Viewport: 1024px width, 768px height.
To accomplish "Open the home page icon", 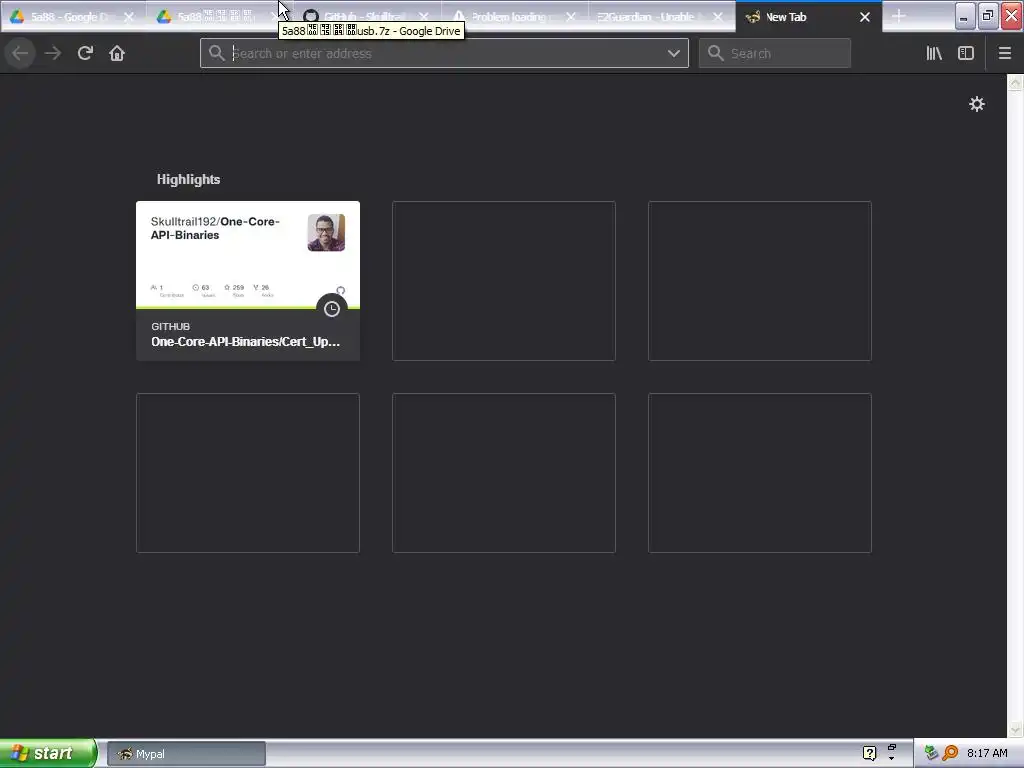I will pyautogui.click(x=117, y=53).
